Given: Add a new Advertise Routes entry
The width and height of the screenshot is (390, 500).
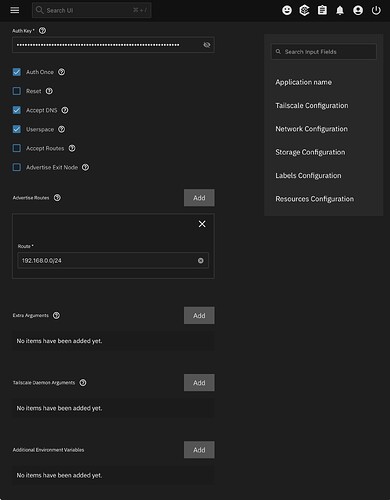Looking at the screenshot, I should [x=199, y=198].
